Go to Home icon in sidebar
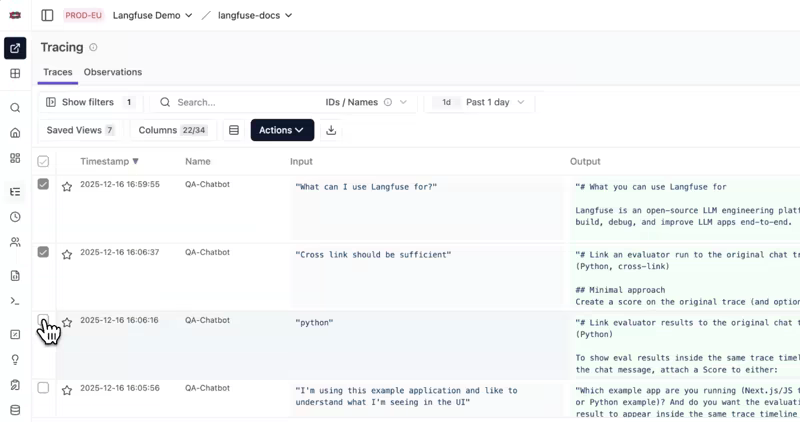This screenshot has width=800, height=422. click(x=15, y=133)
